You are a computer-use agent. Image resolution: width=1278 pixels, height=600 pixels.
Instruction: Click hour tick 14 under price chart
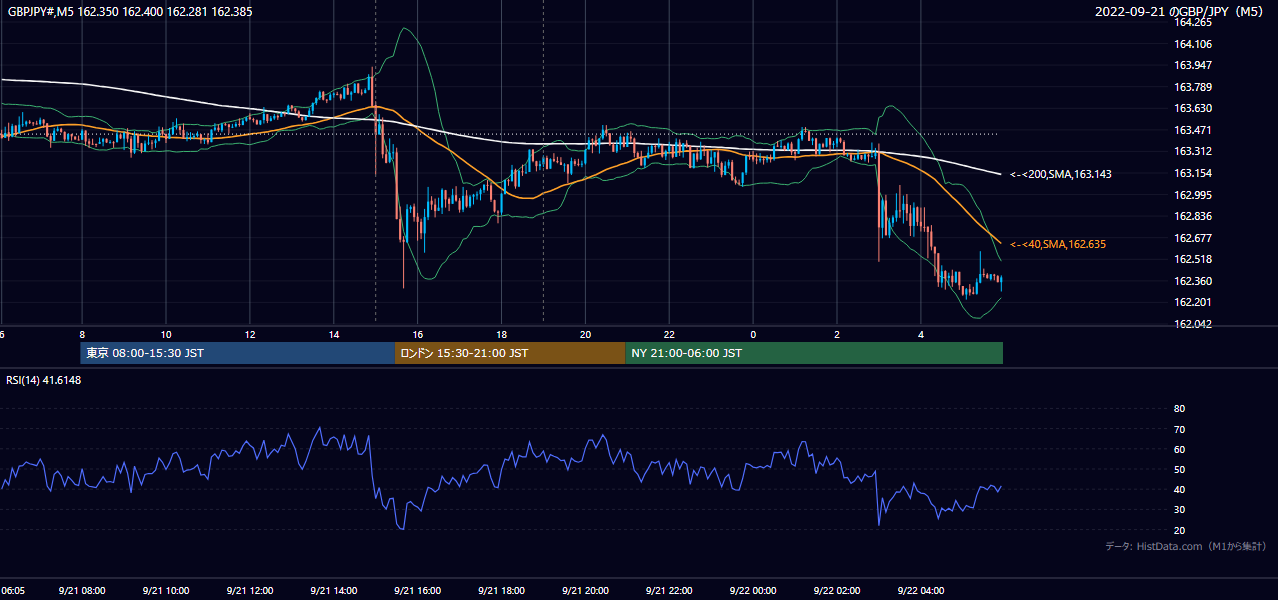(334, 334)
